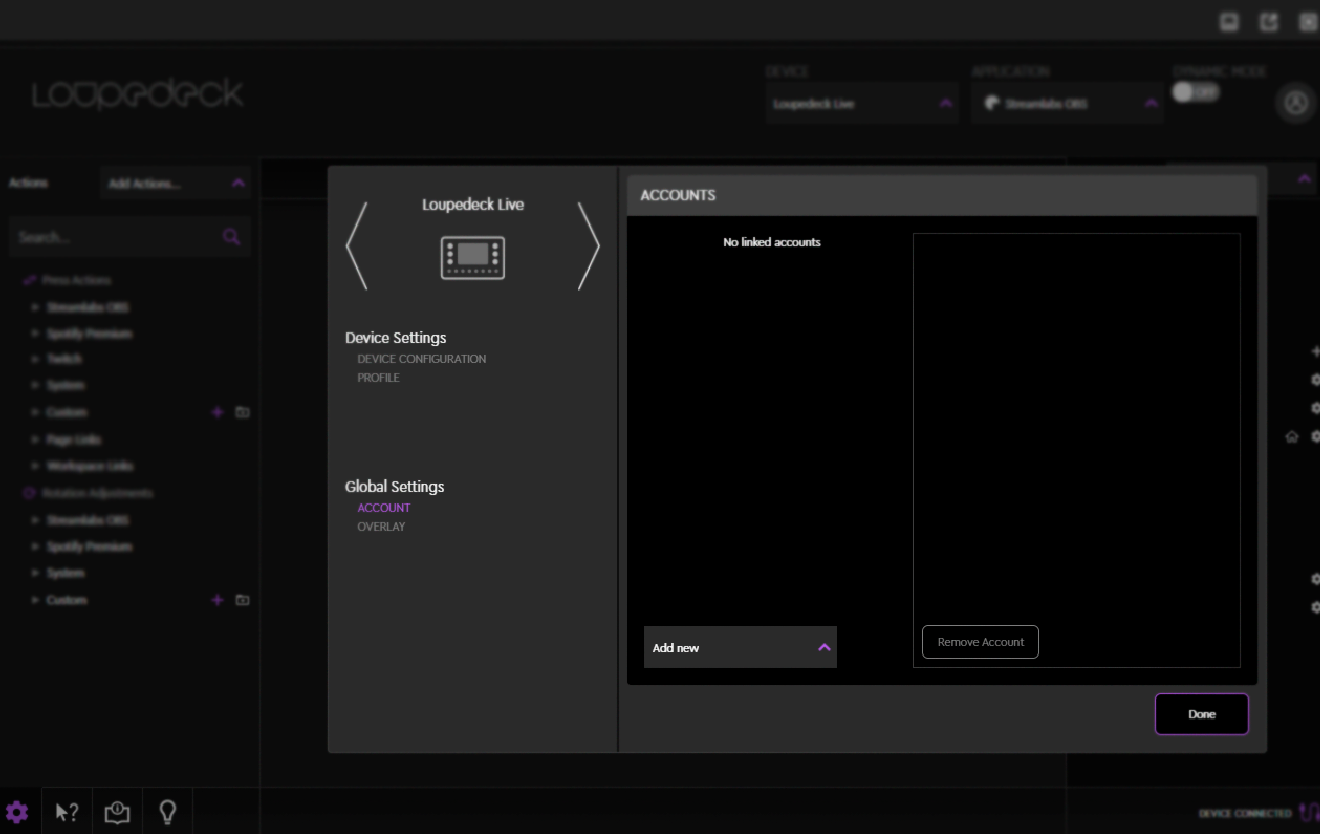Image resolution: width=1320 pixels, height=834 pixels.
Task: Click the lightbulb tips icon
Action: [168, 812]
